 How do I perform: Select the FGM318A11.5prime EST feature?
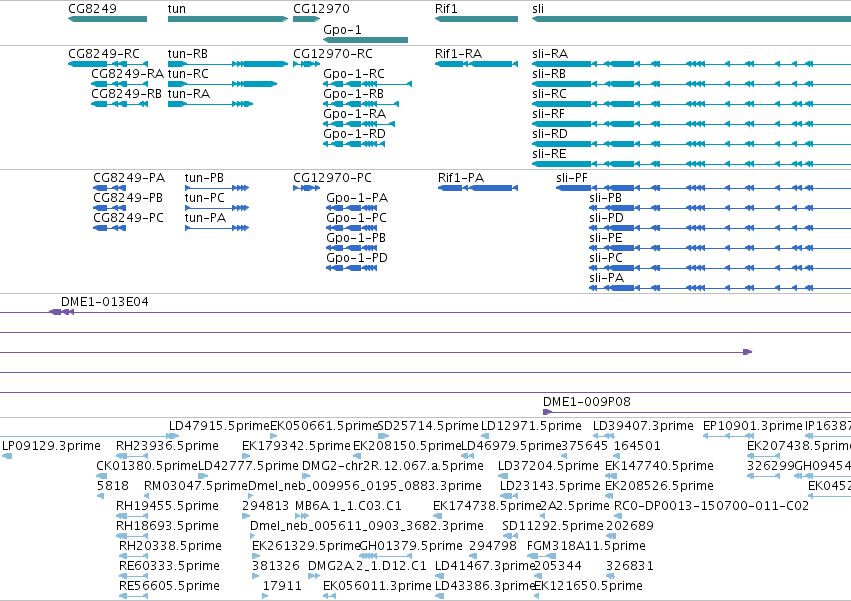(542, 556)
